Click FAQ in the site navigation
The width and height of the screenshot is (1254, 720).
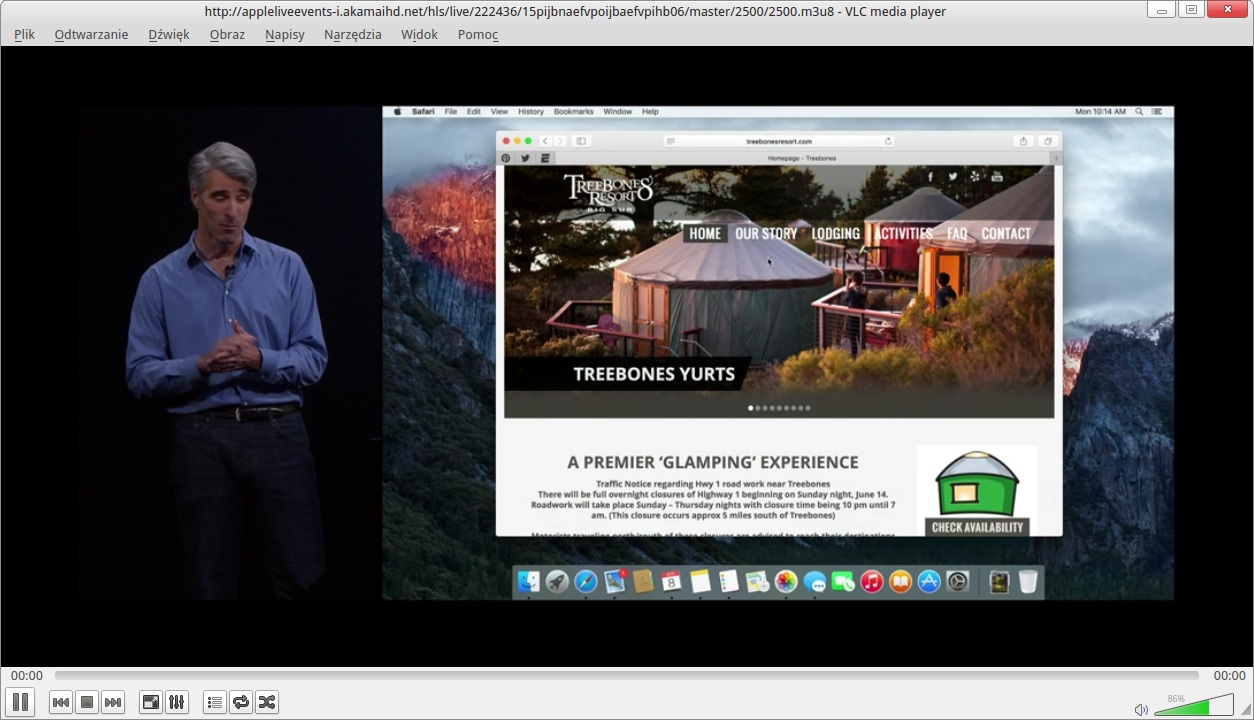point(957,233)
